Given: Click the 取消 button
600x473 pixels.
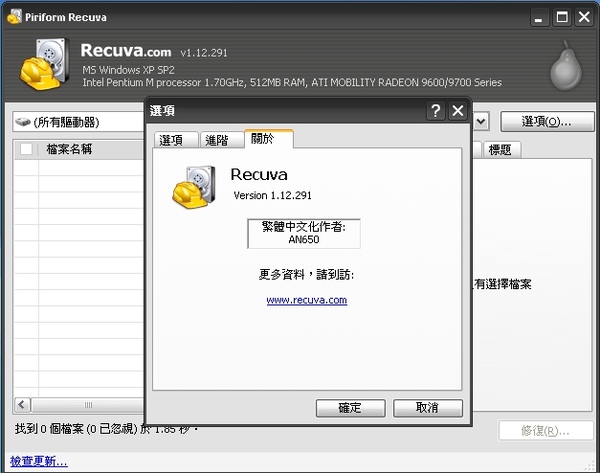Looking at the screenshot, I should 428,408.
